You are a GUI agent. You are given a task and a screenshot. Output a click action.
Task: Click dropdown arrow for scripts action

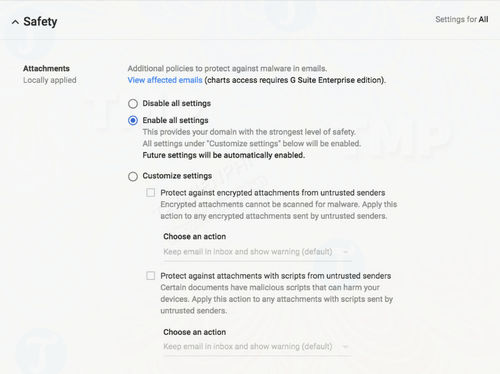click(345, 347)
